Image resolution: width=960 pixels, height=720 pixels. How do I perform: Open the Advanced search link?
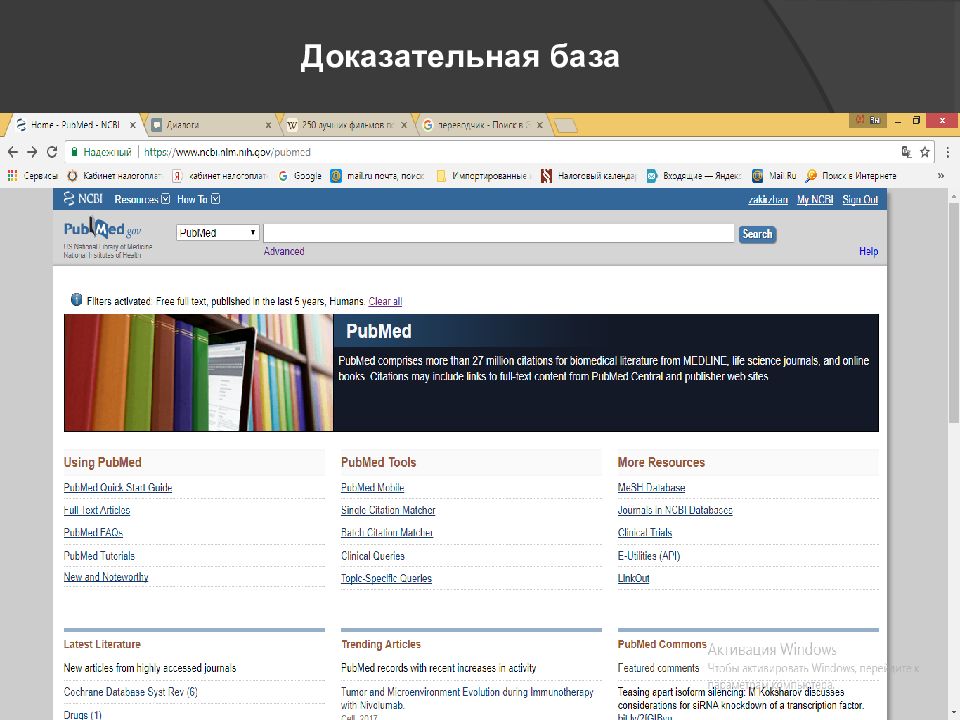click(283, 251)
